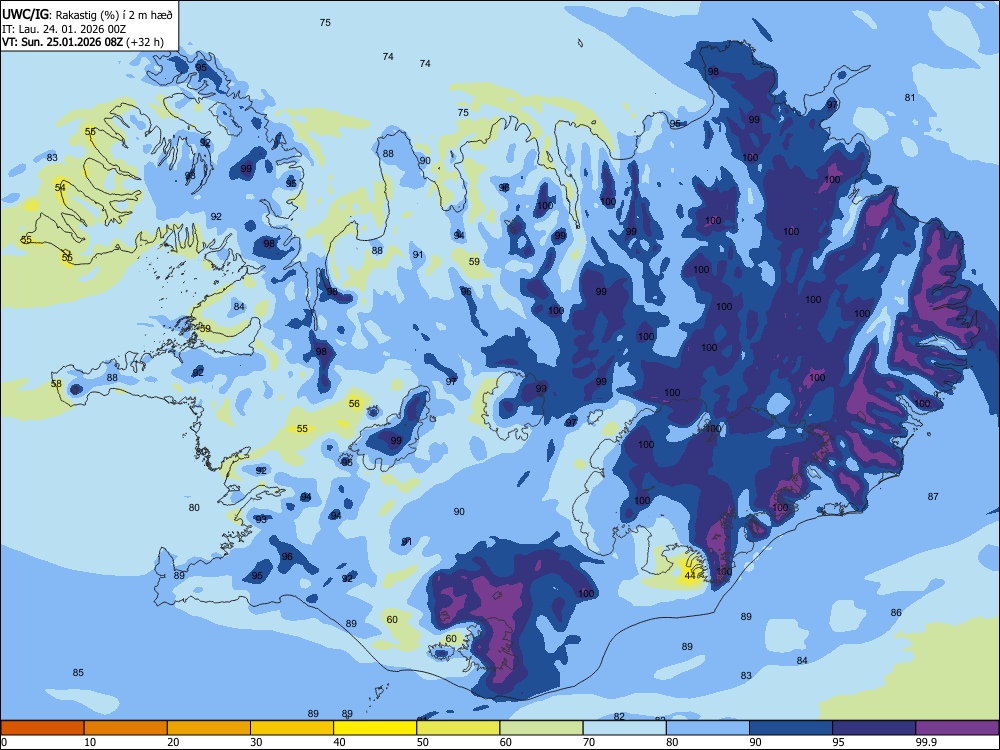Click the orange 10–20 legend swatch
Image resolution: width=1000 pixels, height=750 pixels.
(x=126, y=728)
